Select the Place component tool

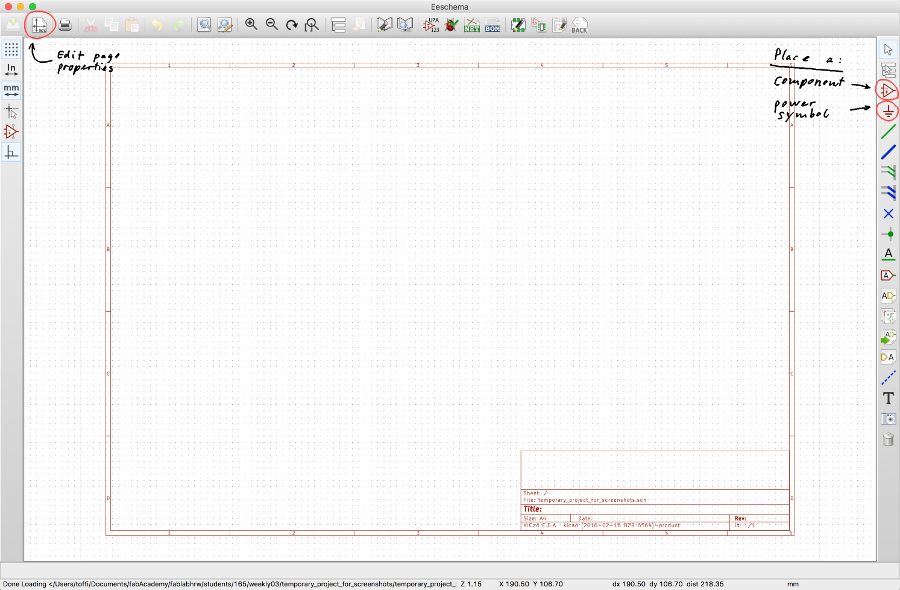(x=888, y=90)
